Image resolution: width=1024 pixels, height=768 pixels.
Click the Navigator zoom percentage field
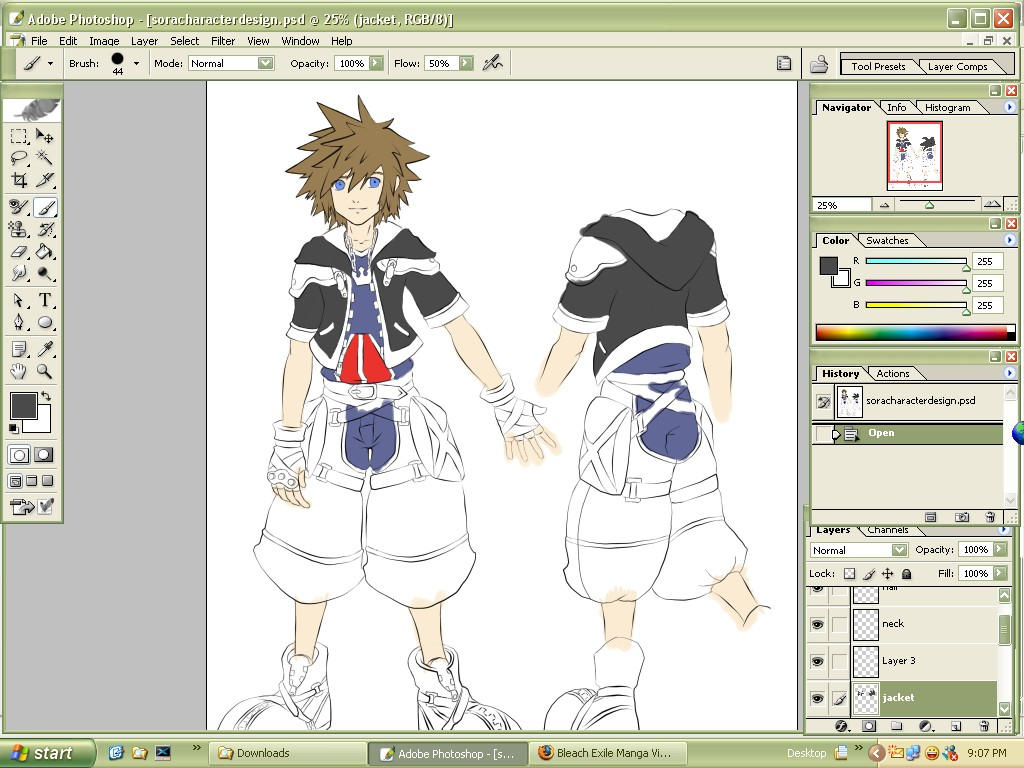click(x=841, y=205)
